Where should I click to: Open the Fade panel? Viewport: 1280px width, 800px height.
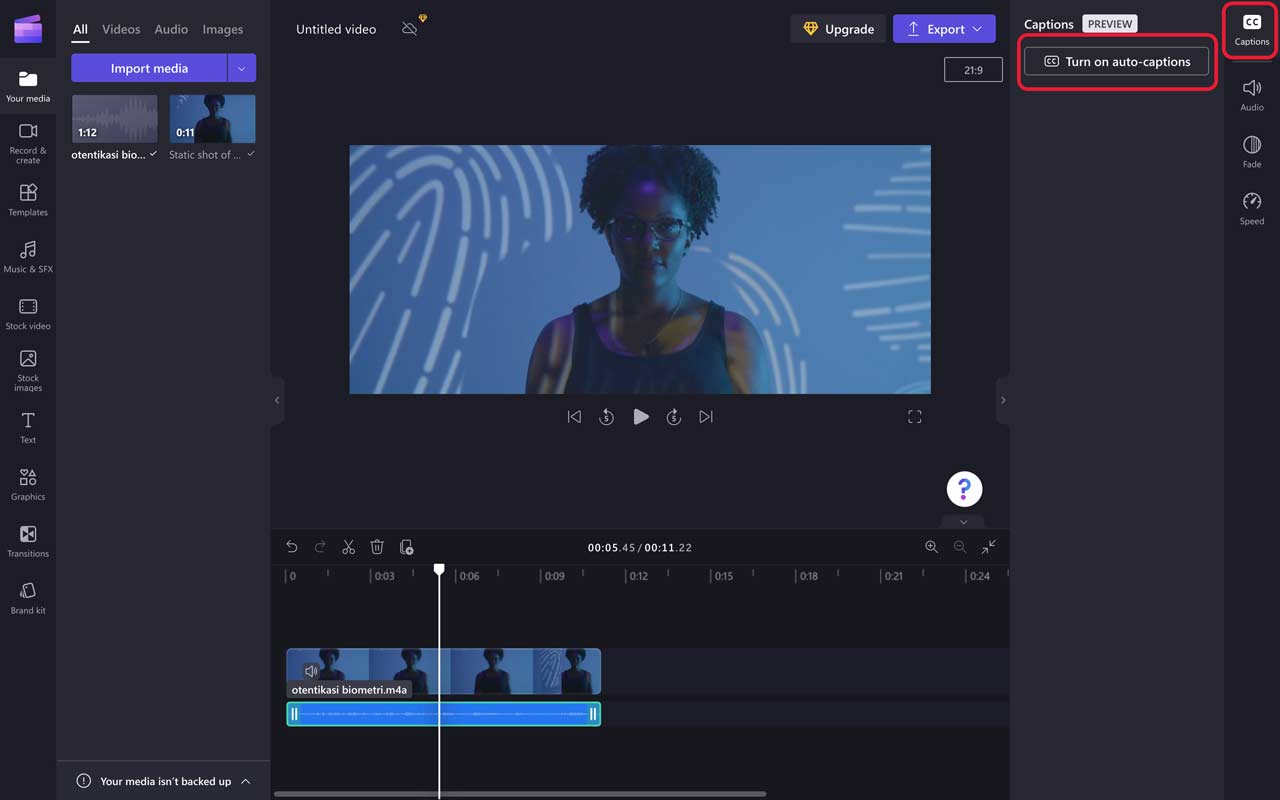click(1251, 152)
